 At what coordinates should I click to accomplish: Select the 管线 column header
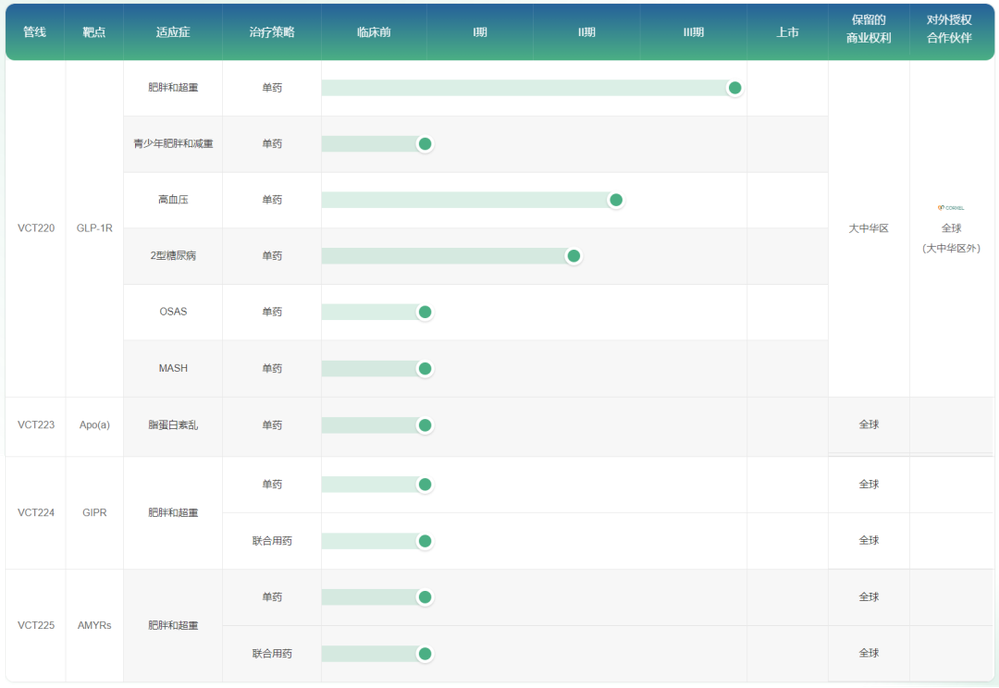coord(35,32)
